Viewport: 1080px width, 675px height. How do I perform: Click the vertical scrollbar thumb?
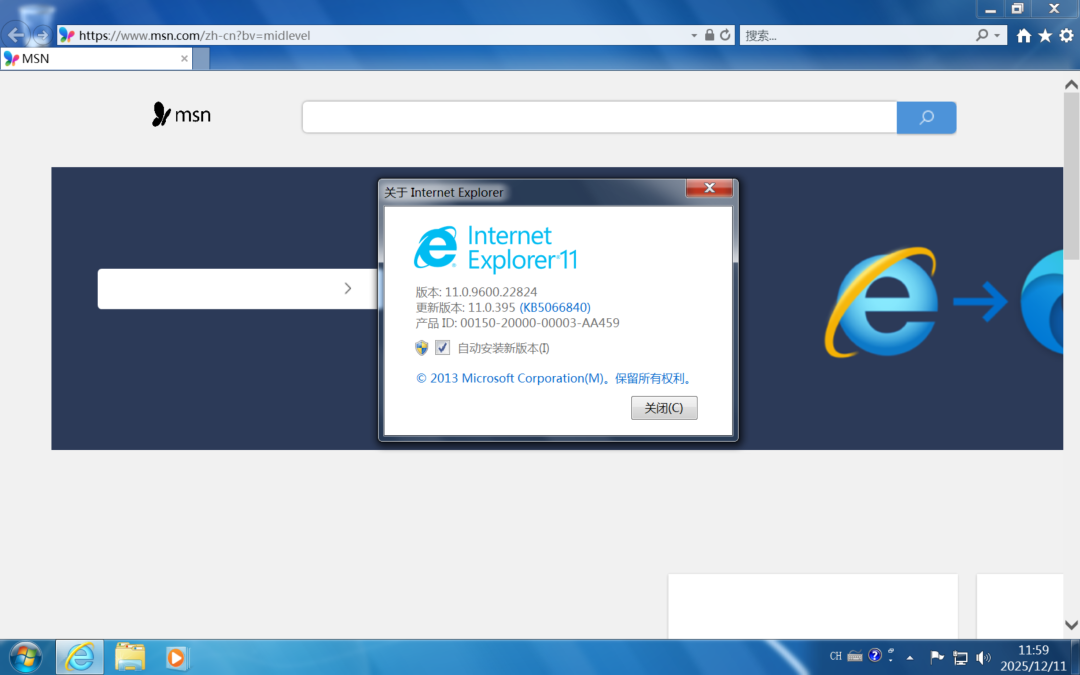pyautogui.click(x=1071, y=176)
